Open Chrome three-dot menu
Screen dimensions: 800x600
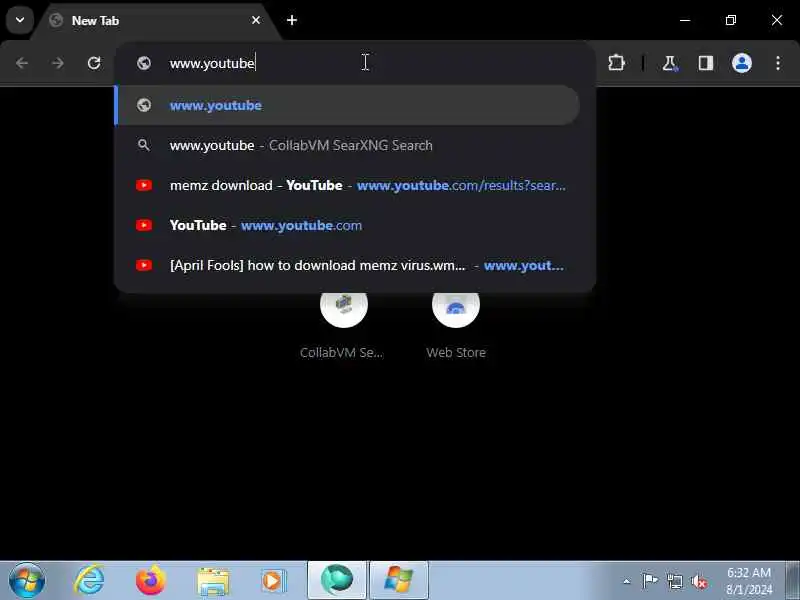(x=778, y=63)
